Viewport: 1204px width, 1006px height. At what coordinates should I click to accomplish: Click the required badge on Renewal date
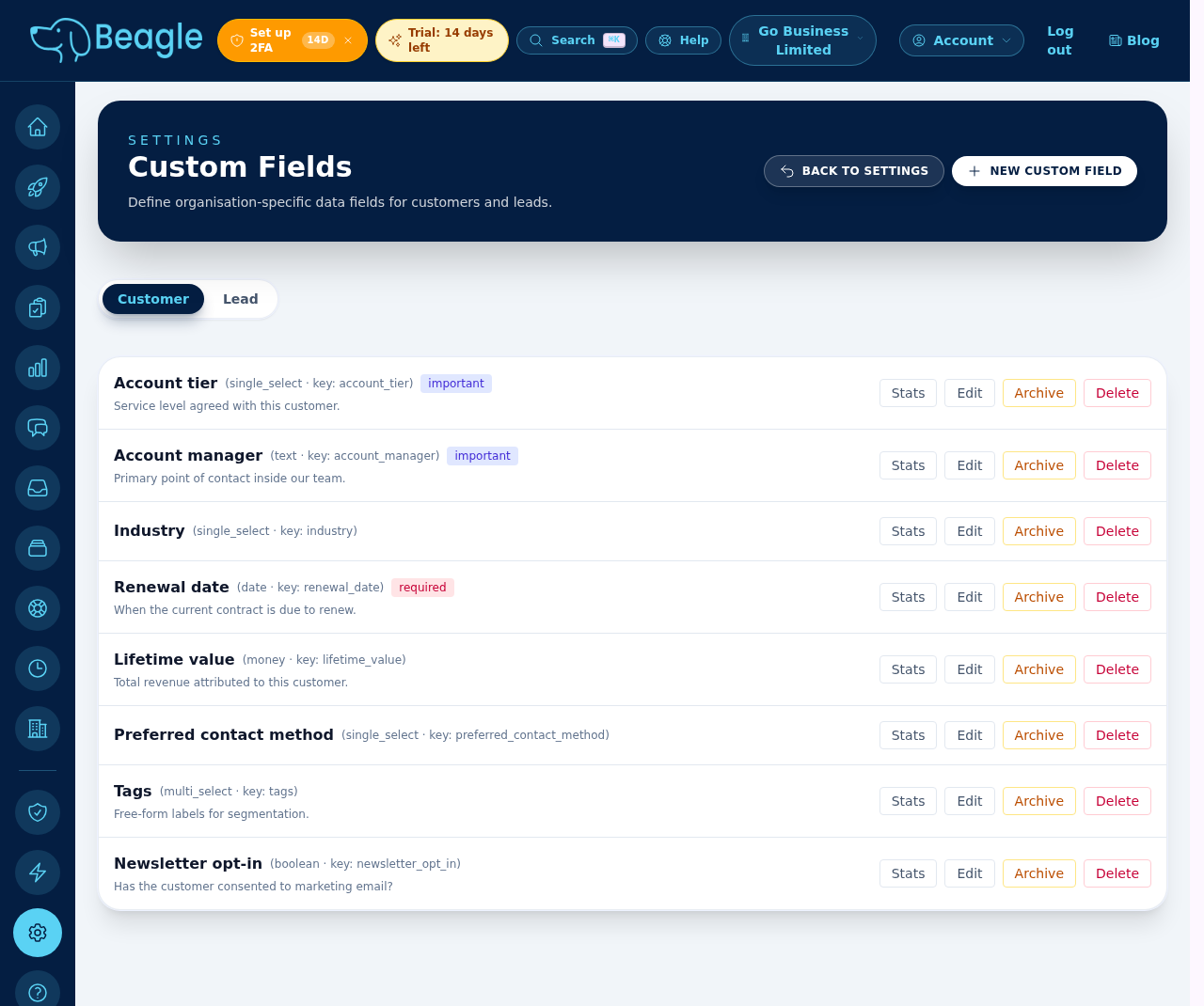coord(422,588)
